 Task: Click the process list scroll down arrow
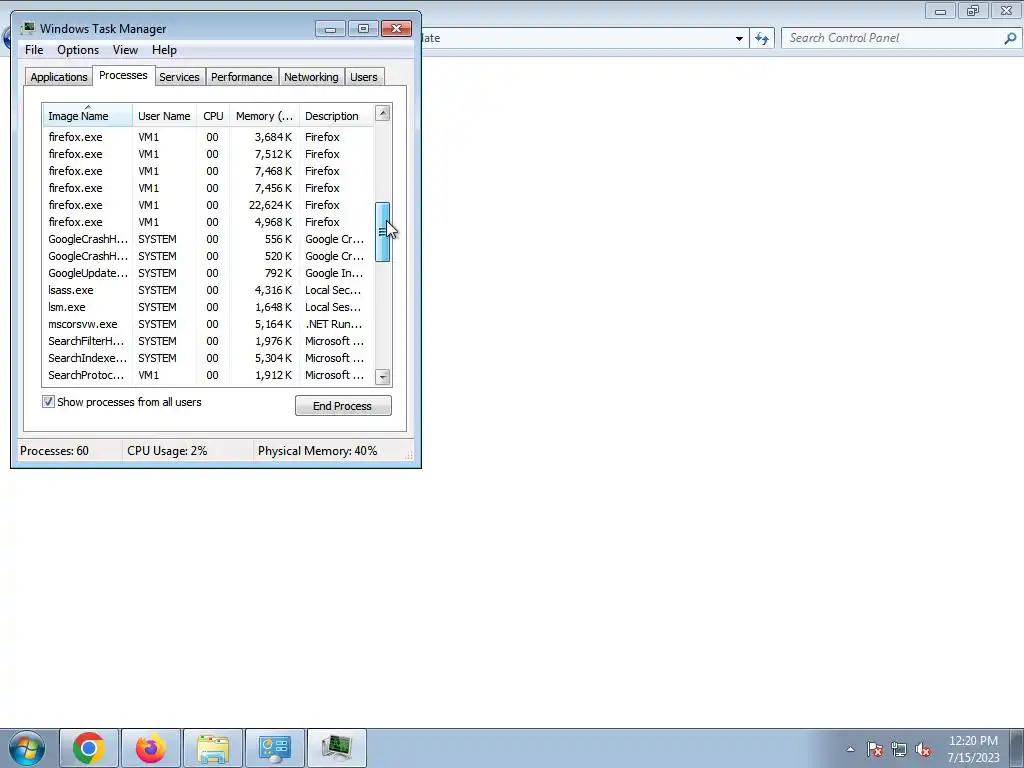coord(383,377)
